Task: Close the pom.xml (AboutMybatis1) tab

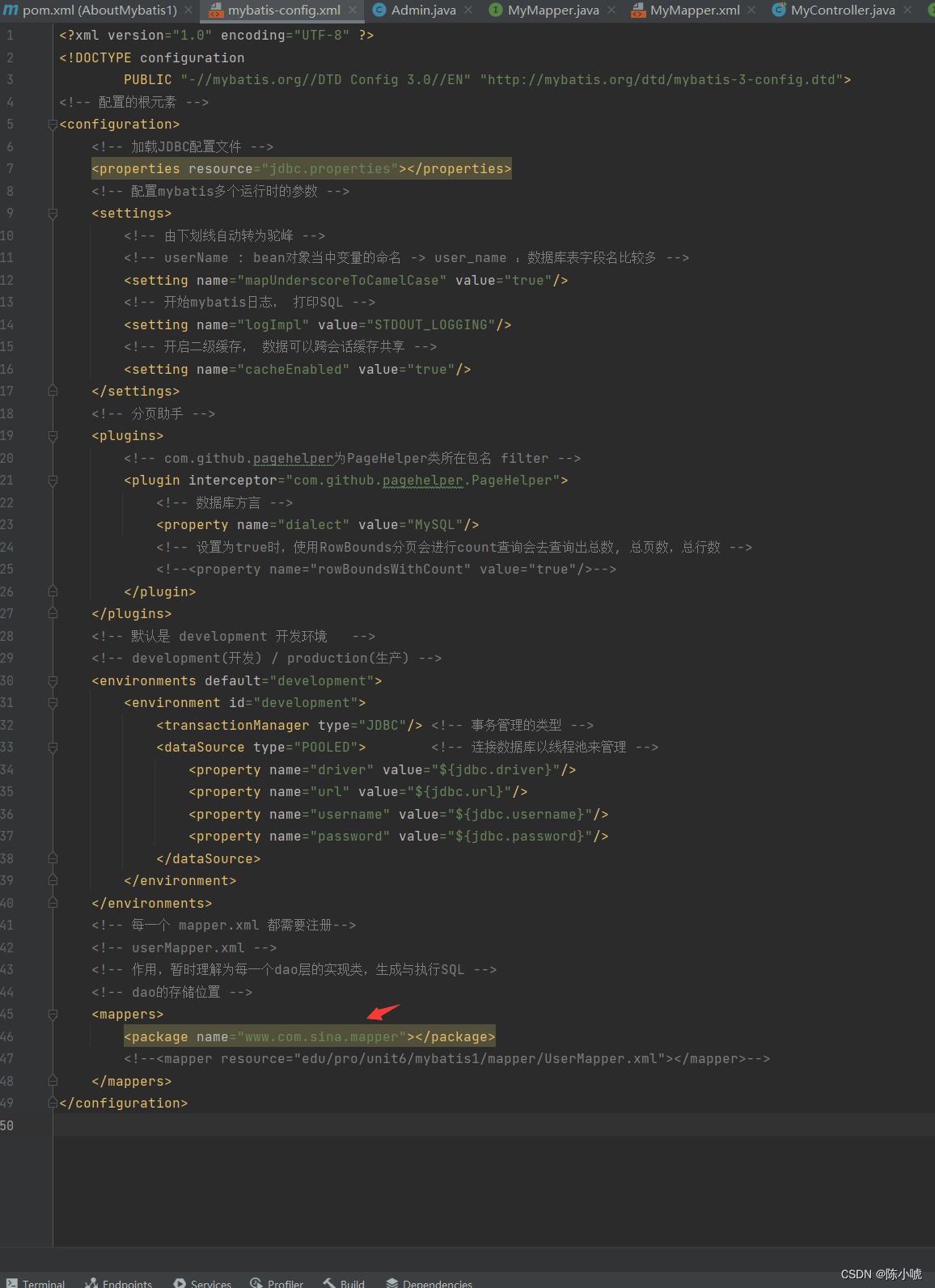Action: [x=188, y=11]
